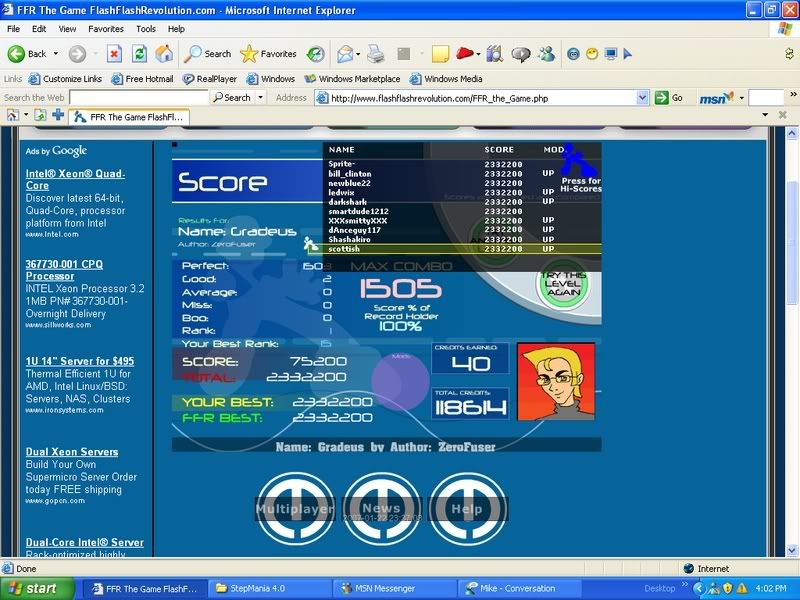The image size is (800, 600).
Task: Click inside the Search the Web field
Action: tap(105, 98)
